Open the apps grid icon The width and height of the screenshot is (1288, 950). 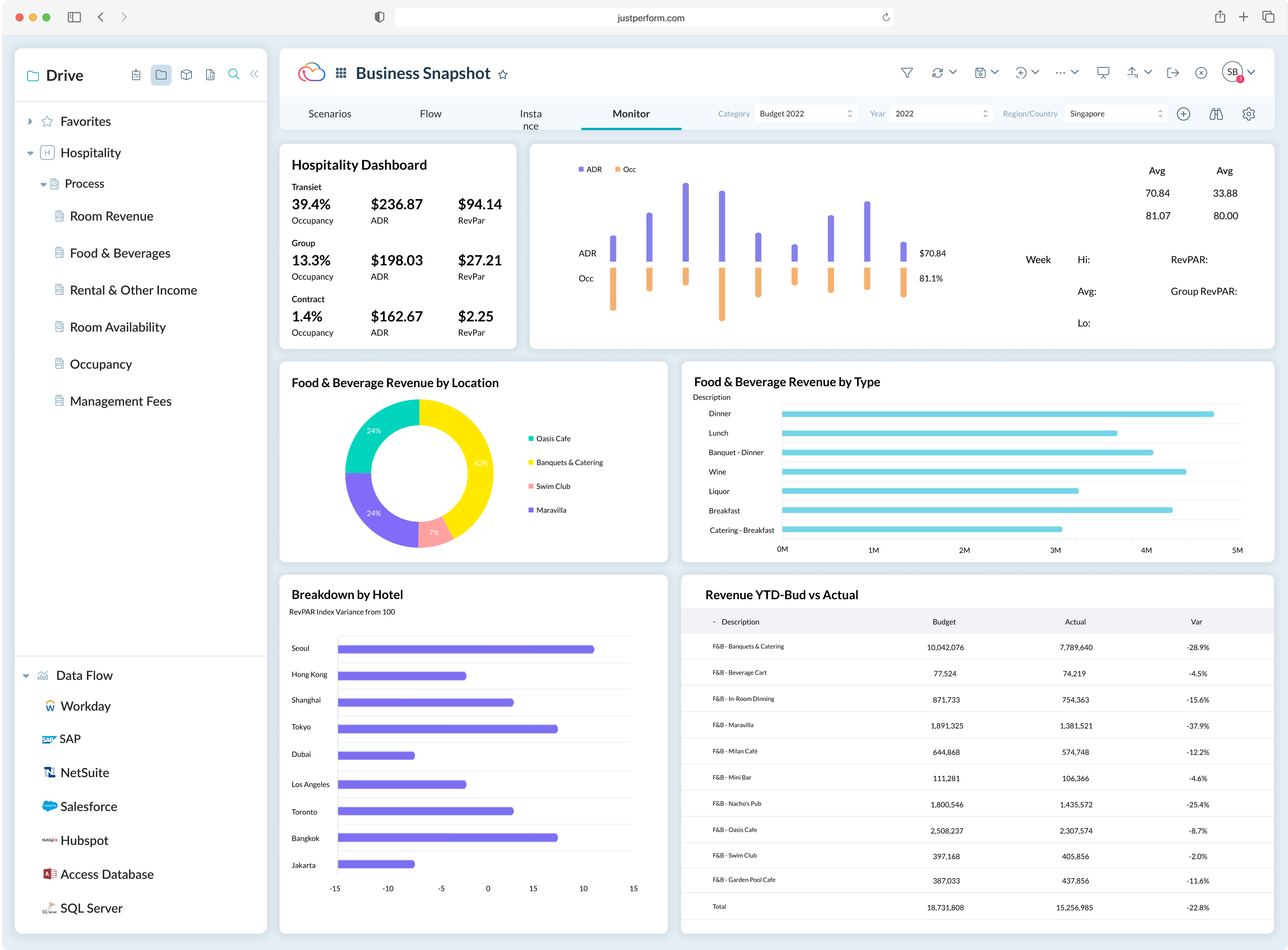[x=341, y=73]
